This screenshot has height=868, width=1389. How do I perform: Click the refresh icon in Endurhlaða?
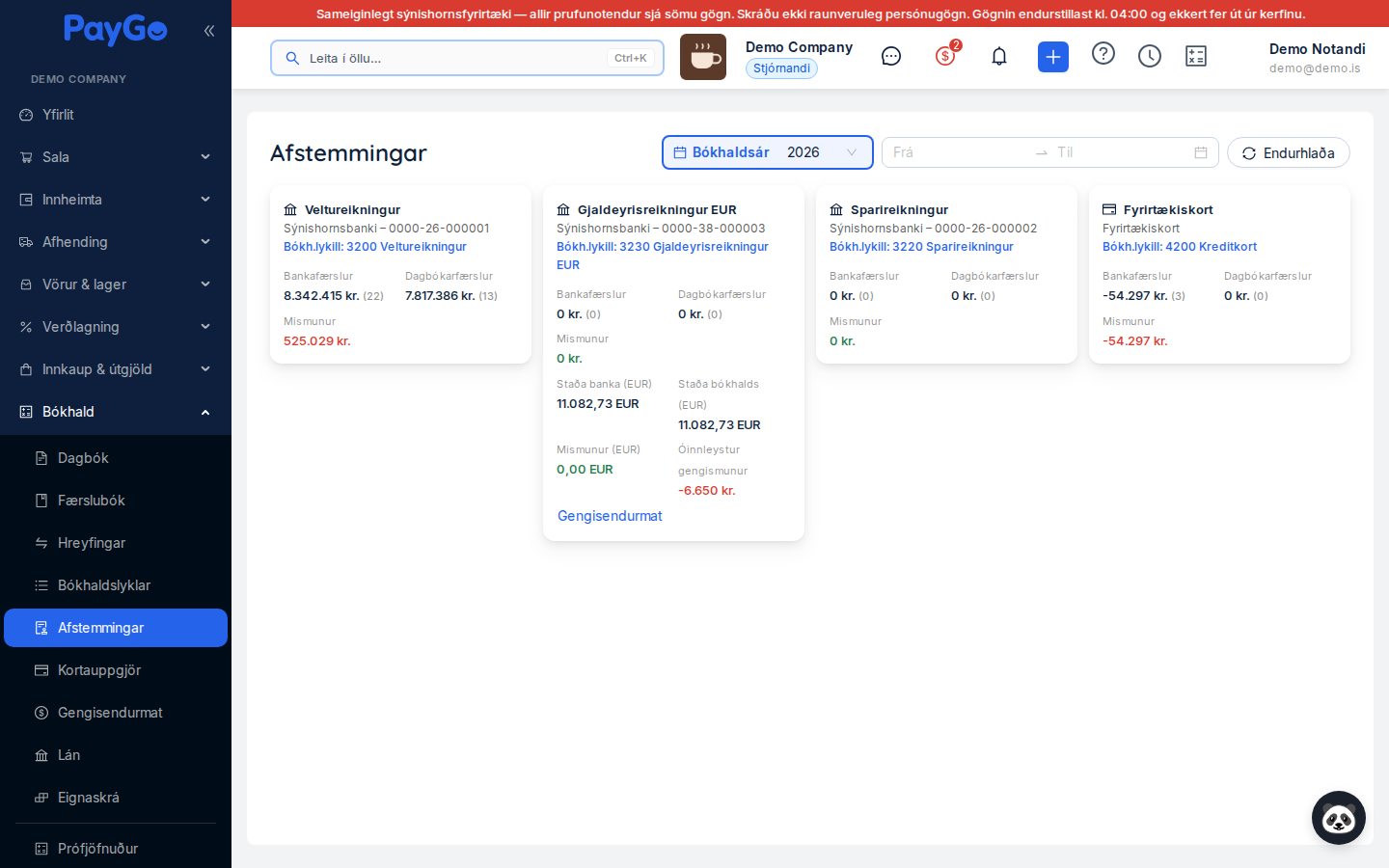coord(1249,153)
